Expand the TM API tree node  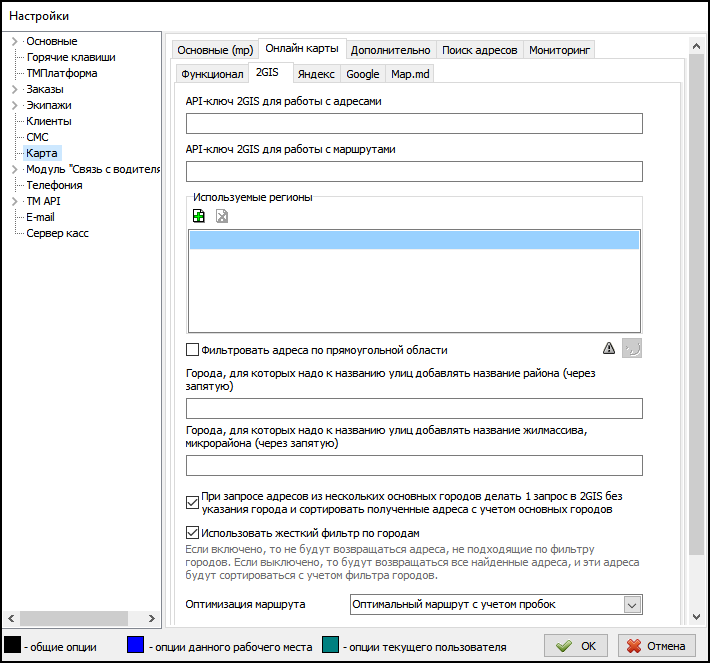tap(15, 201)
